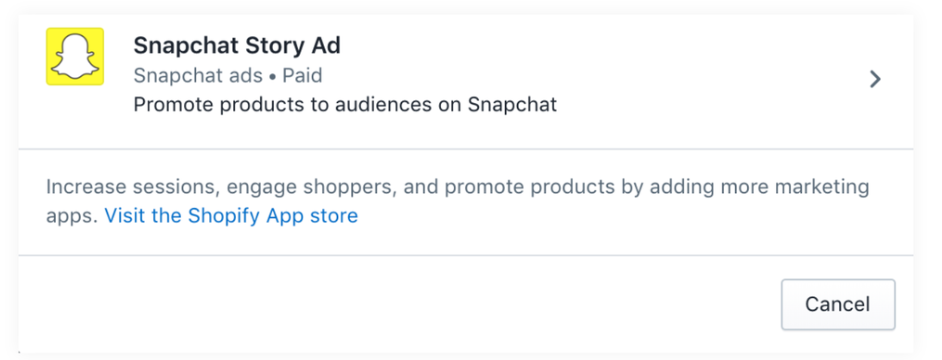Click the "Increase sessions, engage shoppers" paragraph text
This screenshot has height=360, width=942.
click(457, 201)
